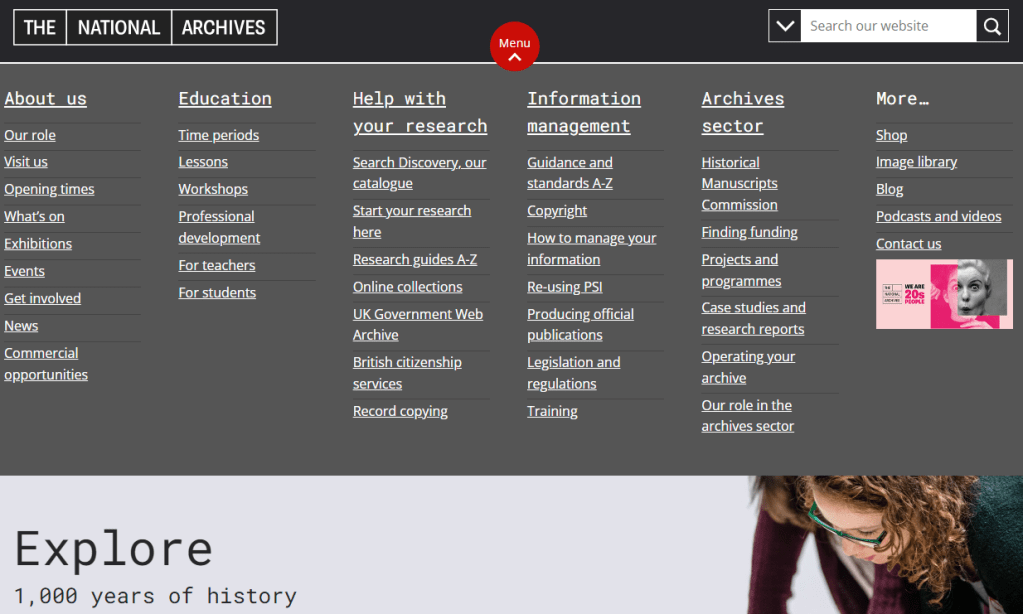The height and width of the screenshot is (614, 1023).
Task: Open the Archives sector heading
Action: tap(742, 112)
